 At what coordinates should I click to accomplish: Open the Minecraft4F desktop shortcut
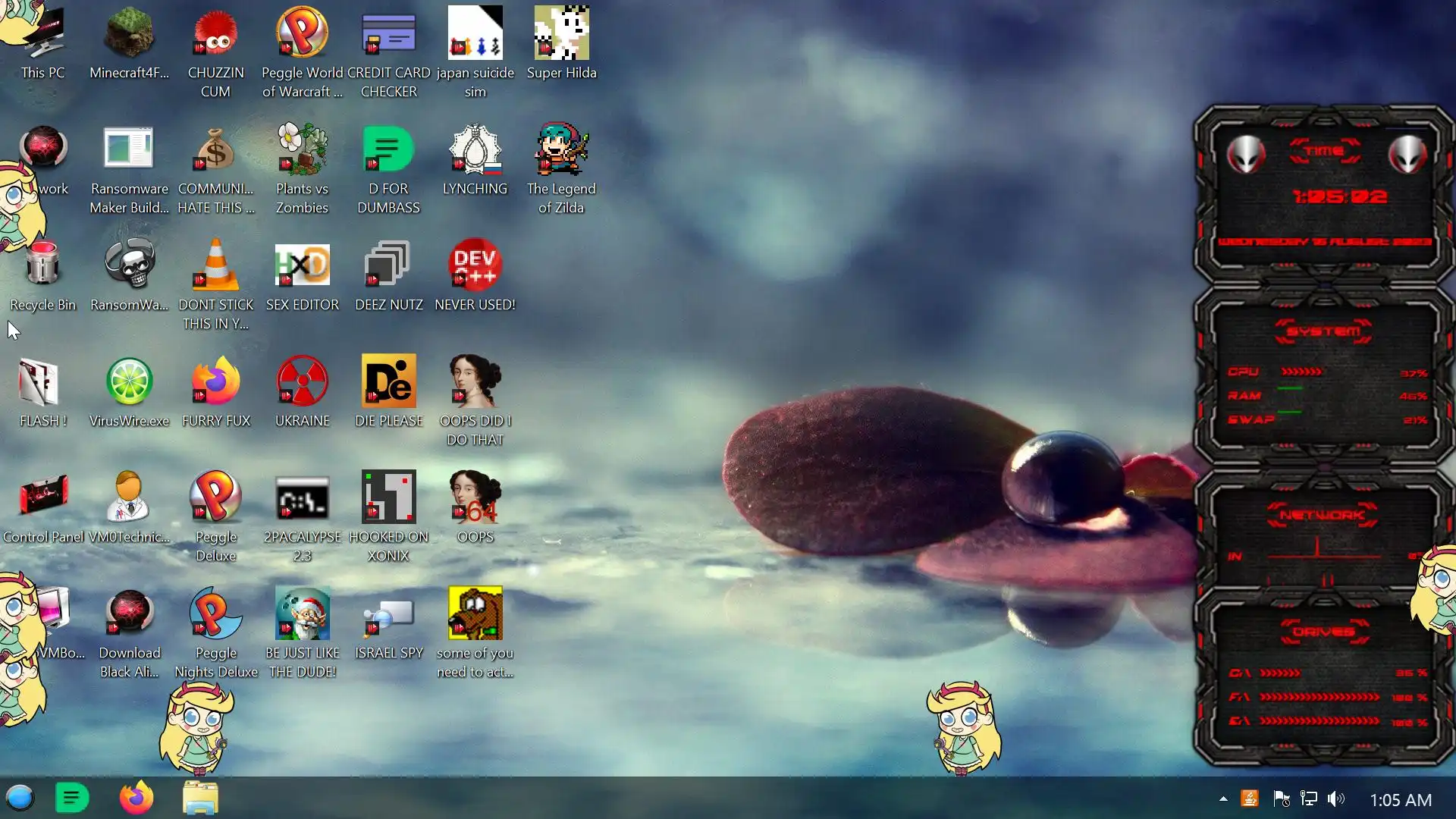129,34
